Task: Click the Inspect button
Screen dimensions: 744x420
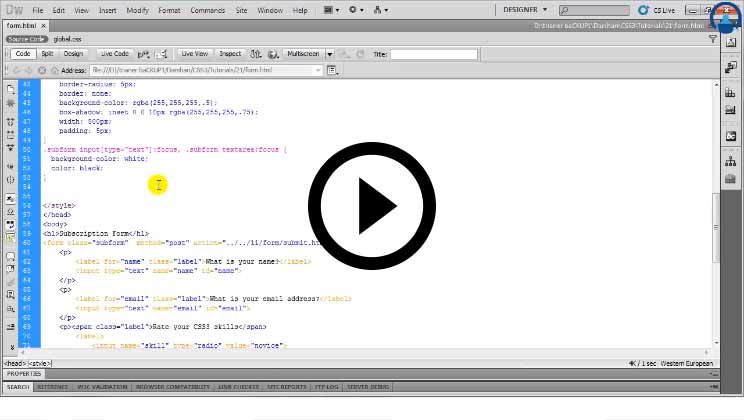Action: click(230, 53)
